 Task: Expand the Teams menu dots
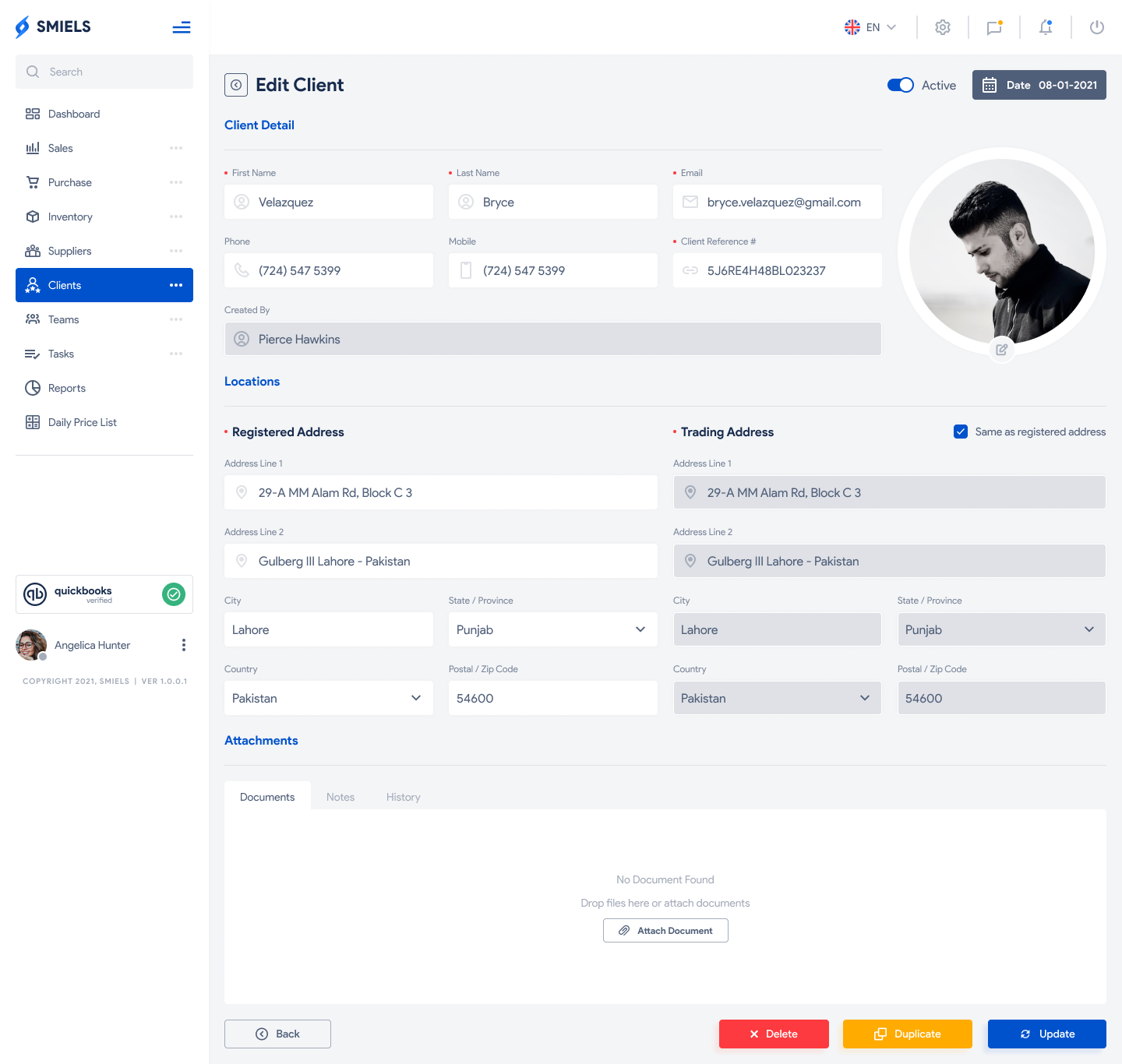(176, 319)
